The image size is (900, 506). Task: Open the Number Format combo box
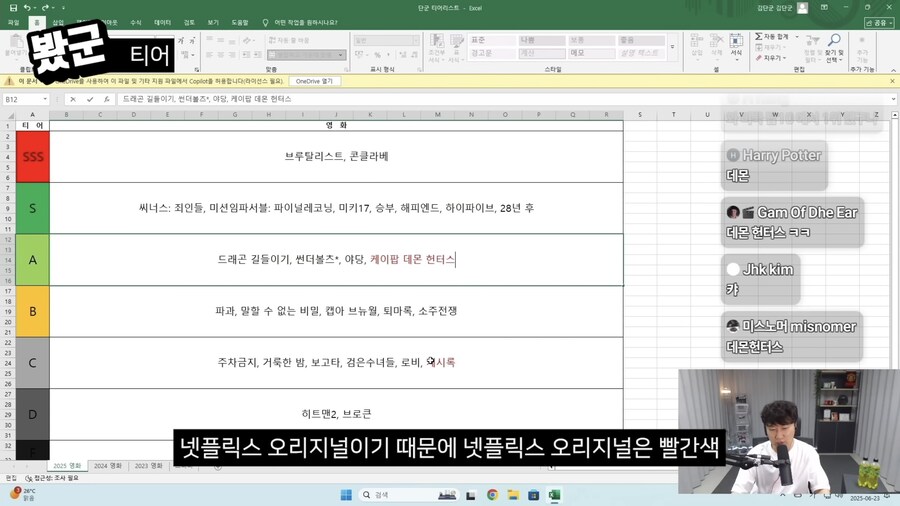tap(386, 40)
